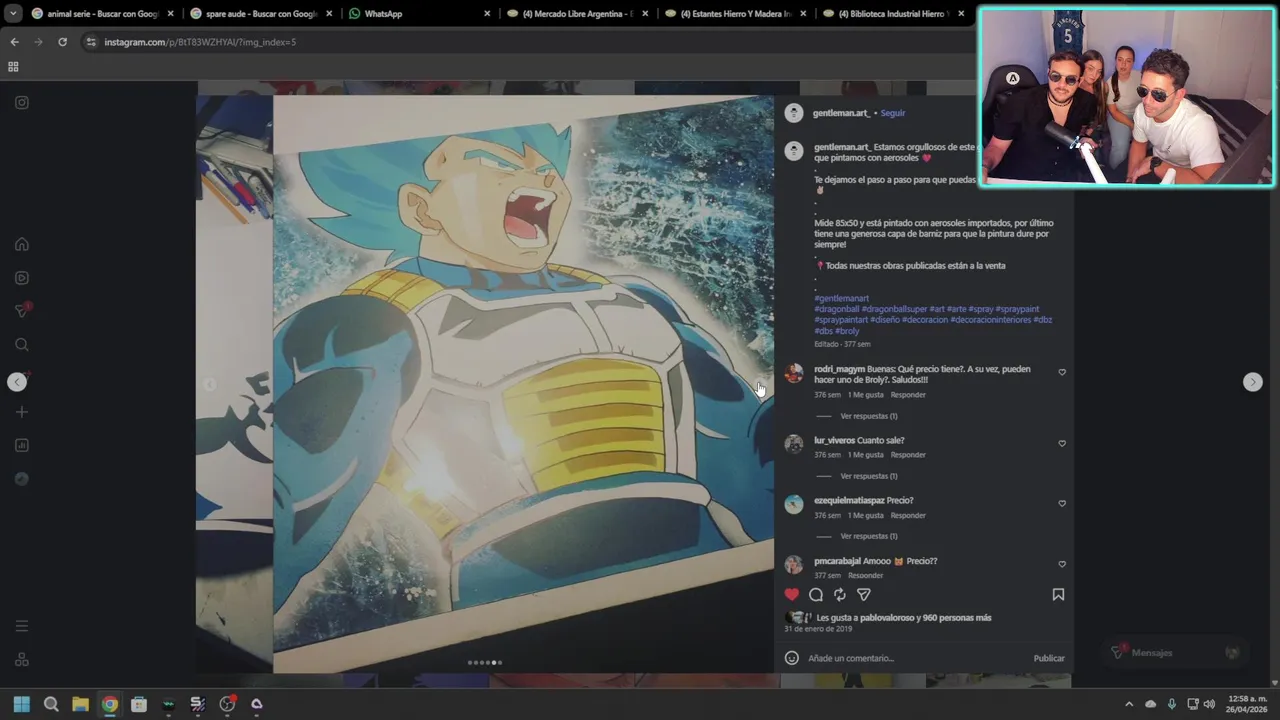Expand replies under rodri_magym's comment
The image size is (1280, 720).
coord(868,416)
